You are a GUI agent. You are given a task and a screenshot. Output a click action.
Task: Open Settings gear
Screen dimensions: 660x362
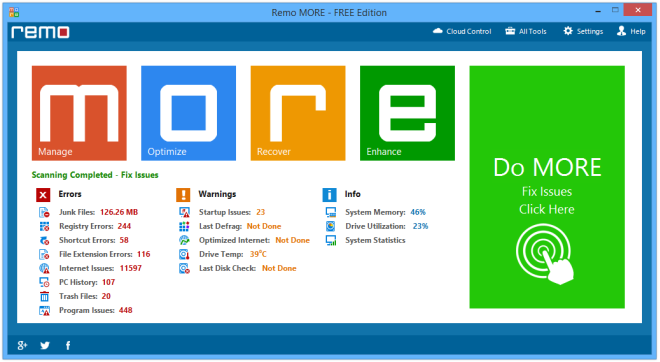583,31
